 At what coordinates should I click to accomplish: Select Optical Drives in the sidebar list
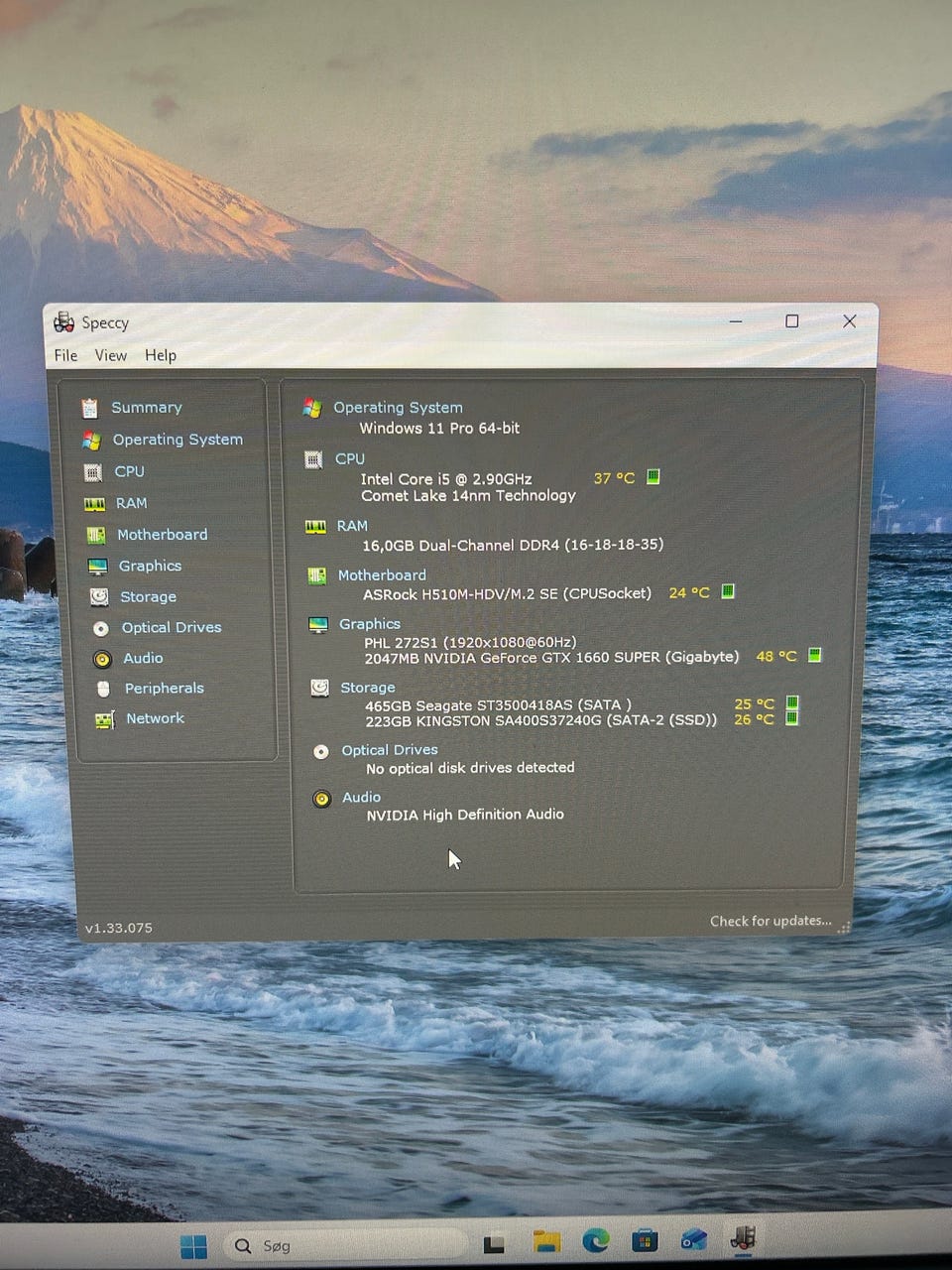coord(172,628)
